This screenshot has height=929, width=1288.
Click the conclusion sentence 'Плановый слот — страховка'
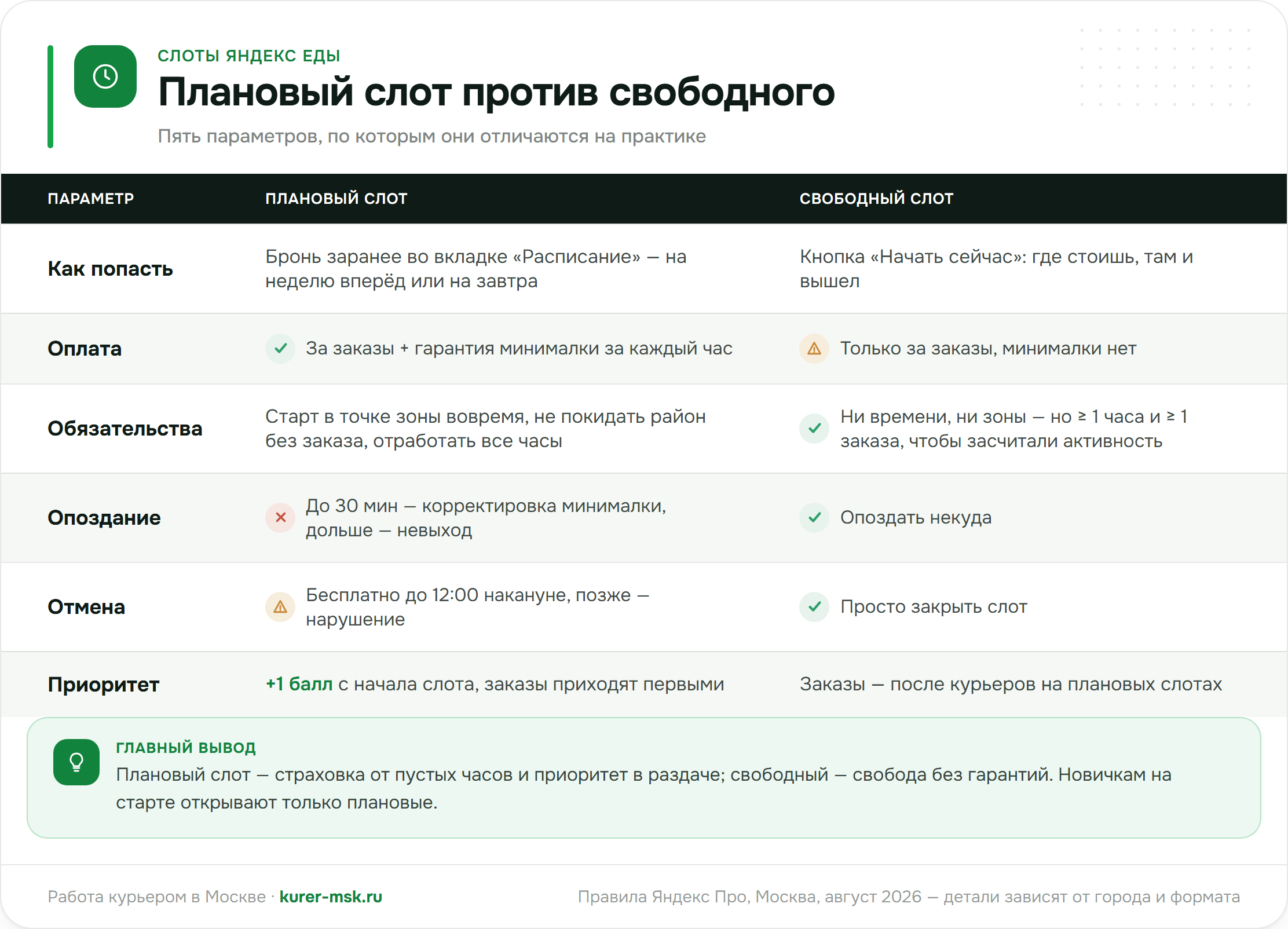click(644, 788)
